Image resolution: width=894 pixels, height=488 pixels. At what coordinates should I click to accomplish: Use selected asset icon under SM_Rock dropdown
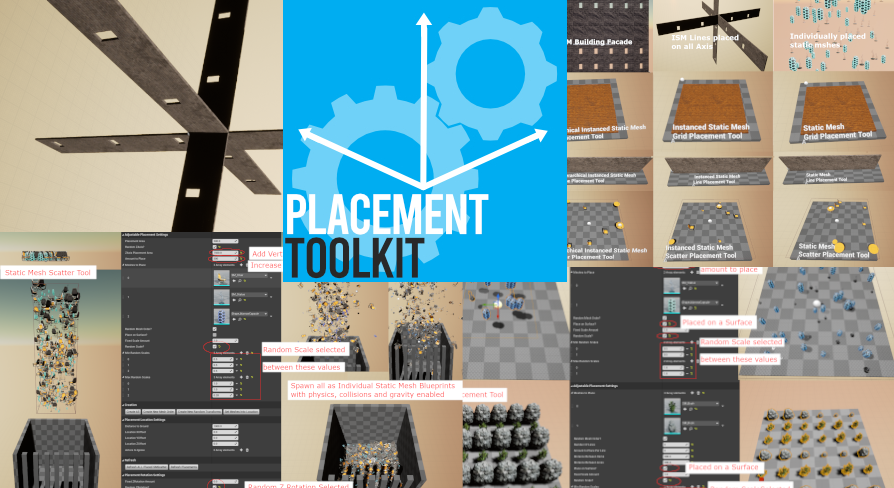click(x=685, y=429)
